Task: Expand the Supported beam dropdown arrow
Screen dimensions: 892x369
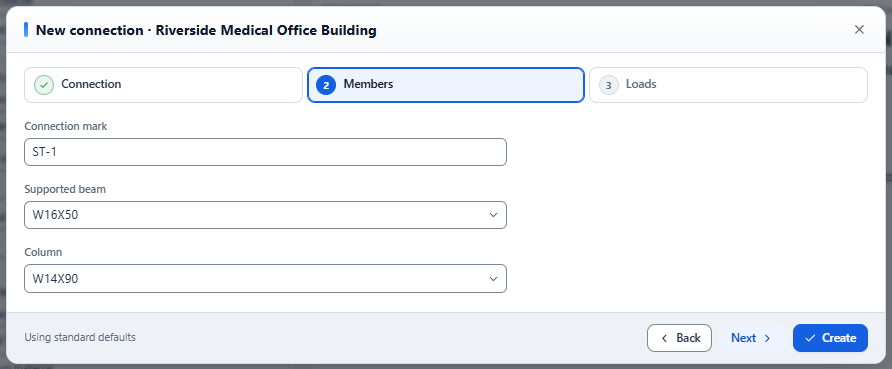Action: (493, 215)
